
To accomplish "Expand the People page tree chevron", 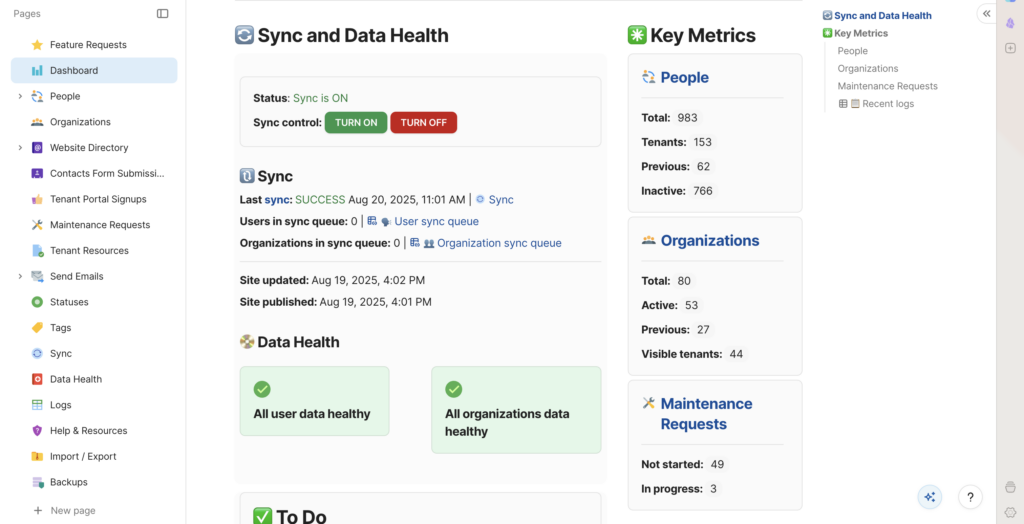I will click(20, 96).
